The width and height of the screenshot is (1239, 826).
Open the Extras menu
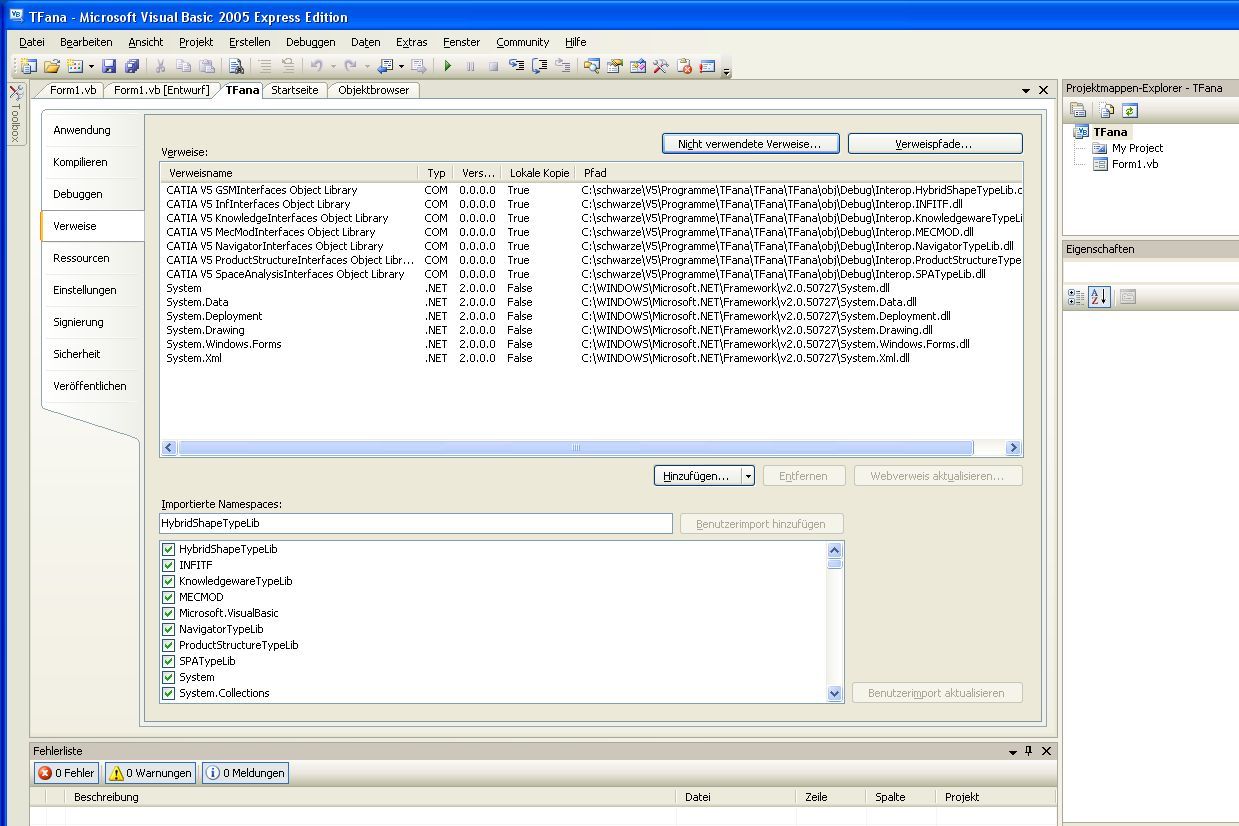pyautogui.click(x=411, y=42)
